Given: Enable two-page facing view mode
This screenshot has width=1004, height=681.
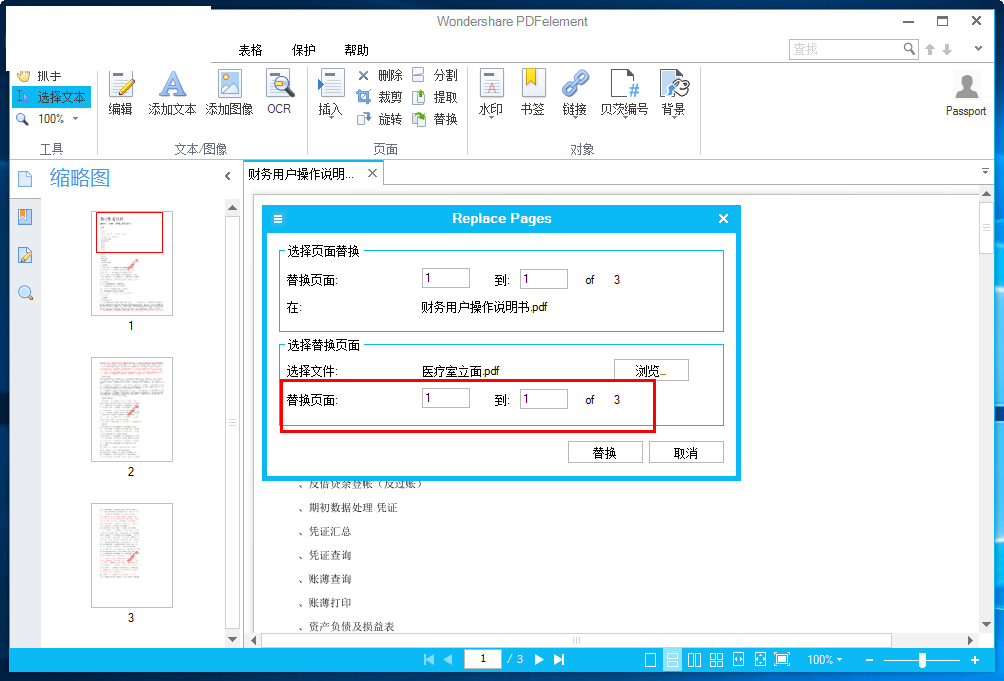Looking at the screenshot, I should click(695, 659).
